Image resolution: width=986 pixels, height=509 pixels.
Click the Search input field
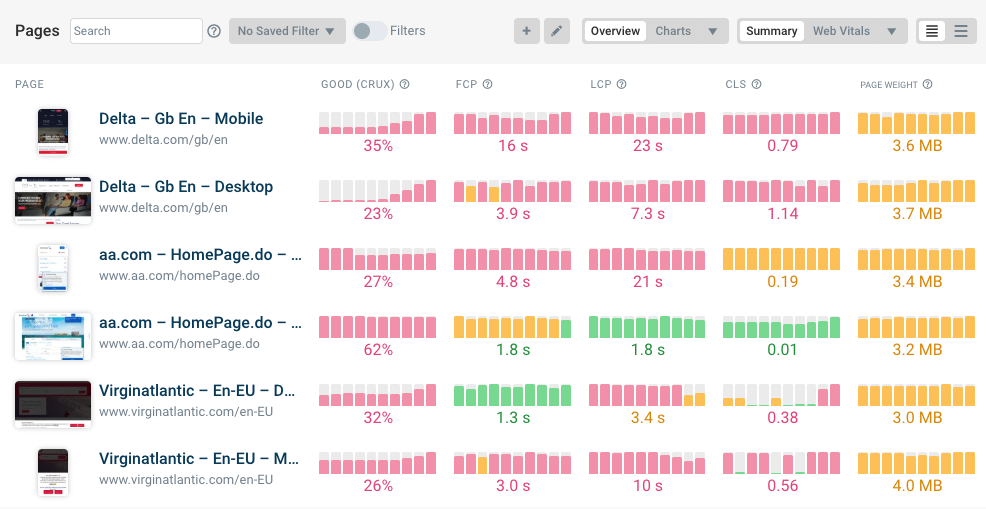137,31
